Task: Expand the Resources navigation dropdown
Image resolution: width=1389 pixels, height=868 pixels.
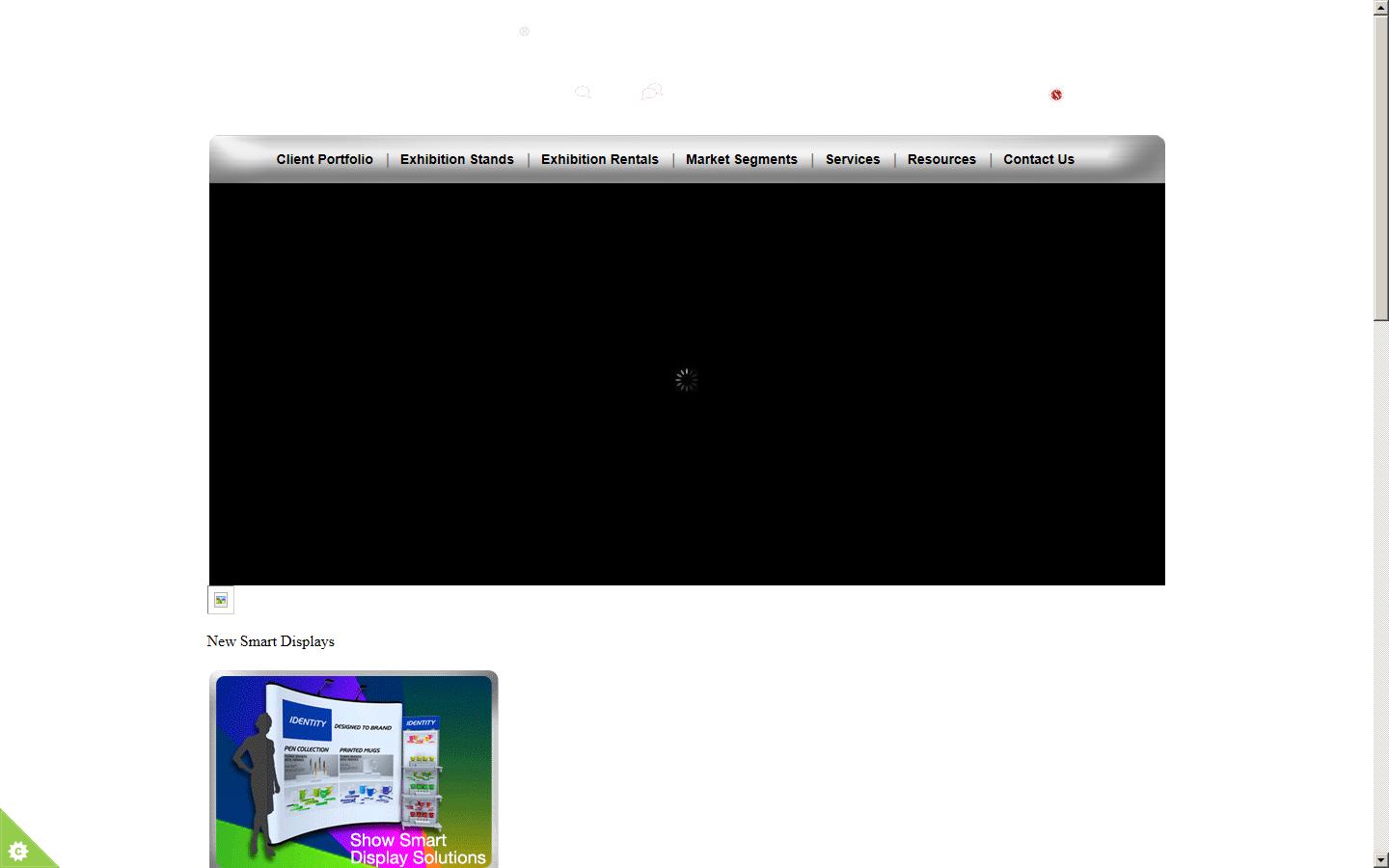Action: pyautogui.click(x=941, y=159)
